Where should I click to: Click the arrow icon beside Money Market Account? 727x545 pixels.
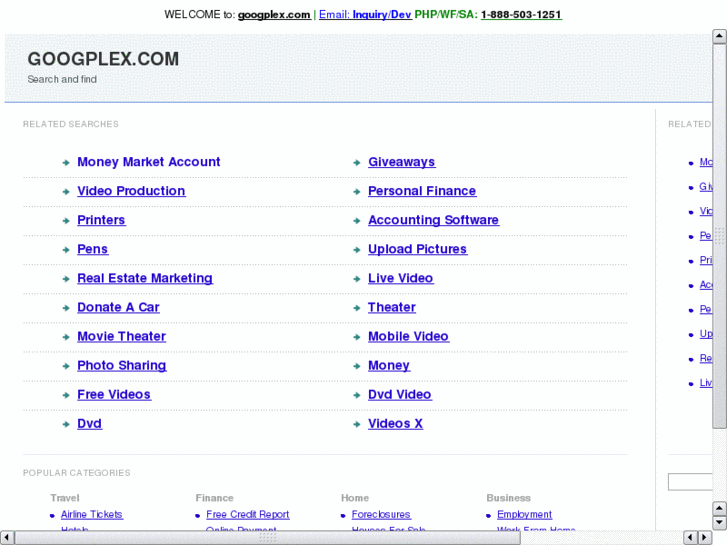coord(66,163)
